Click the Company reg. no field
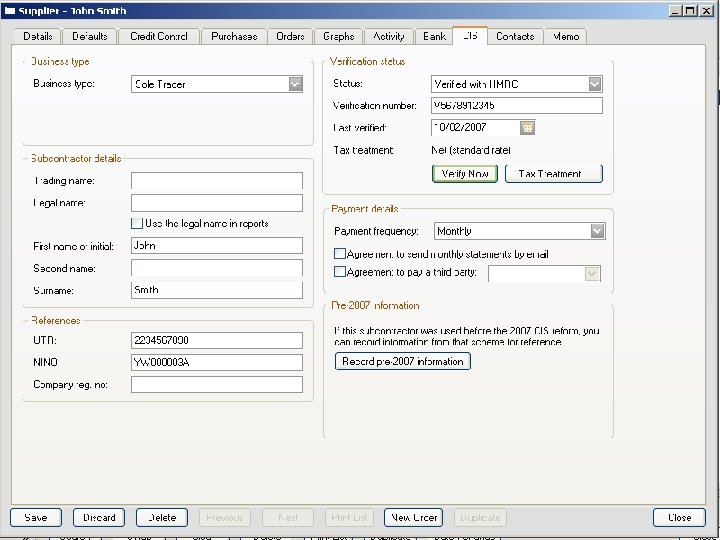Viewport: 720px width, 540px height. tap(217, 384)
